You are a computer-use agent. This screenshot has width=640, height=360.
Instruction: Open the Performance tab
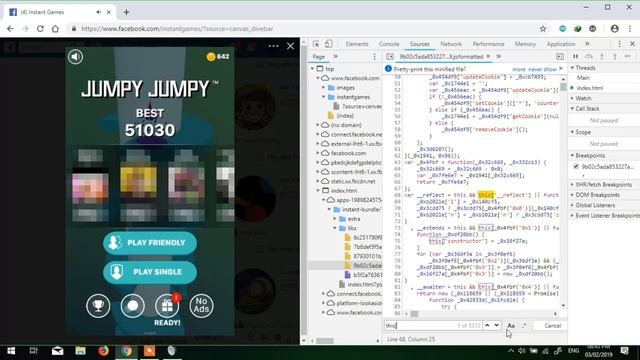point(488,44)
